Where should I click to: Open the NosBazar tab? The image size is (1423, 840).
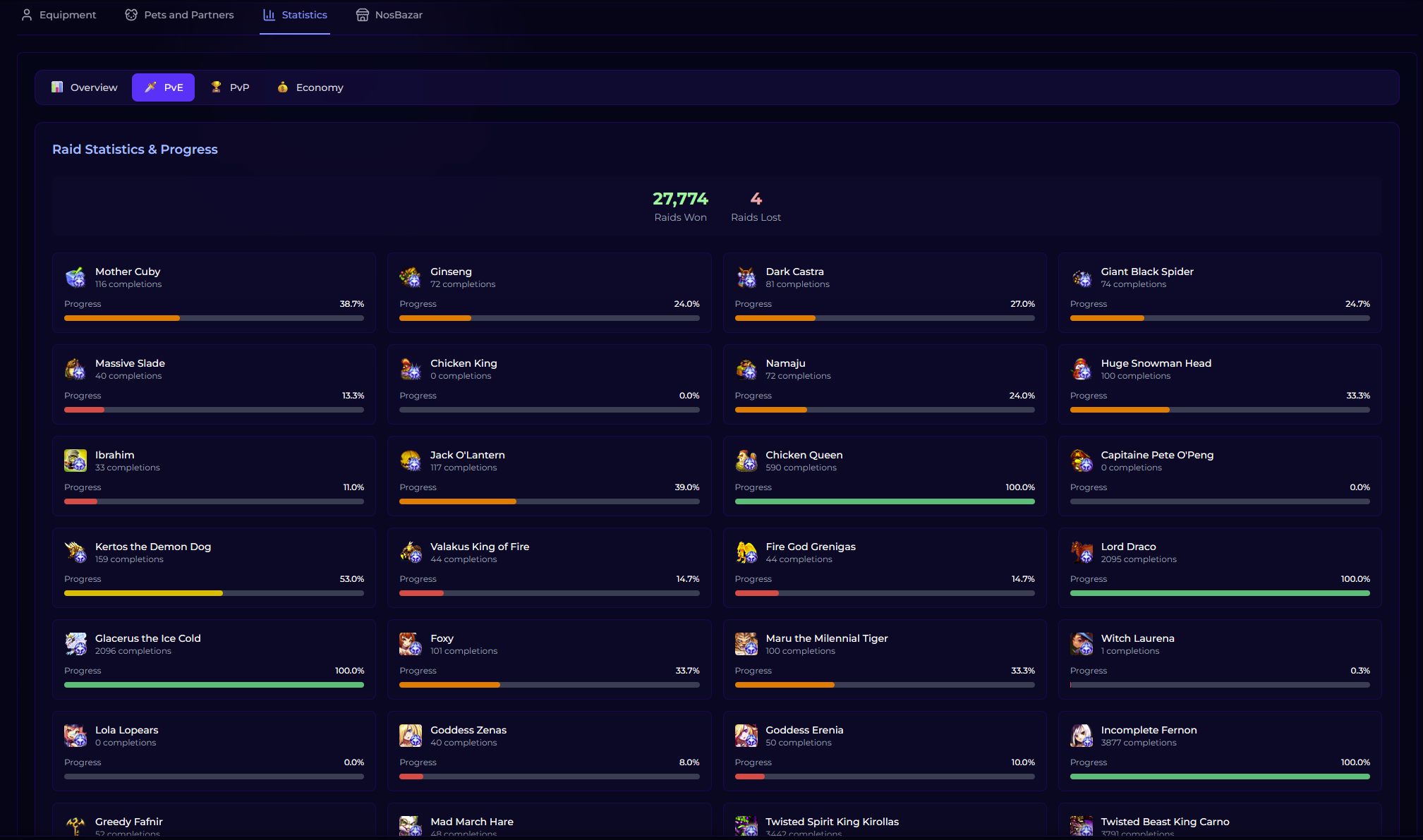pos(389,15)
